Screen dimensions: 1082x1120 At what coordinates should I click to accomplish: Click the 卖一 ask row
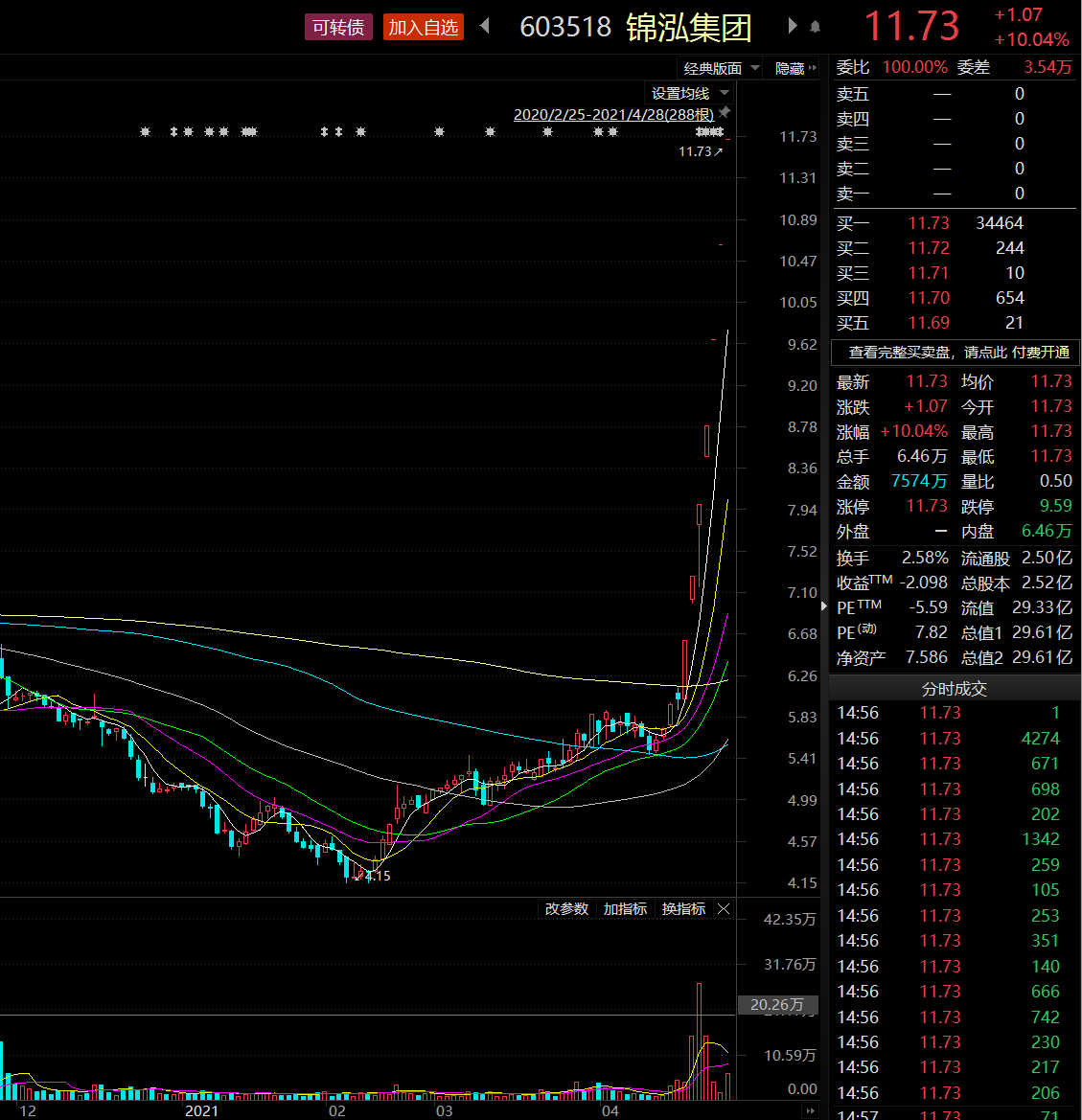955,194
